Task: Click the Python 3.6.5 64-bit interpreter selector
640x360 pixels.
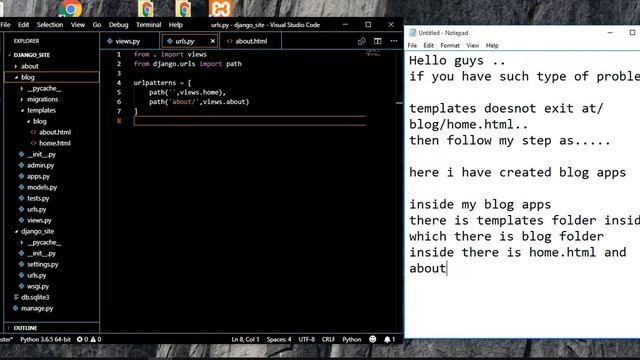Action: pyautogui.click(x=45, y=339)
